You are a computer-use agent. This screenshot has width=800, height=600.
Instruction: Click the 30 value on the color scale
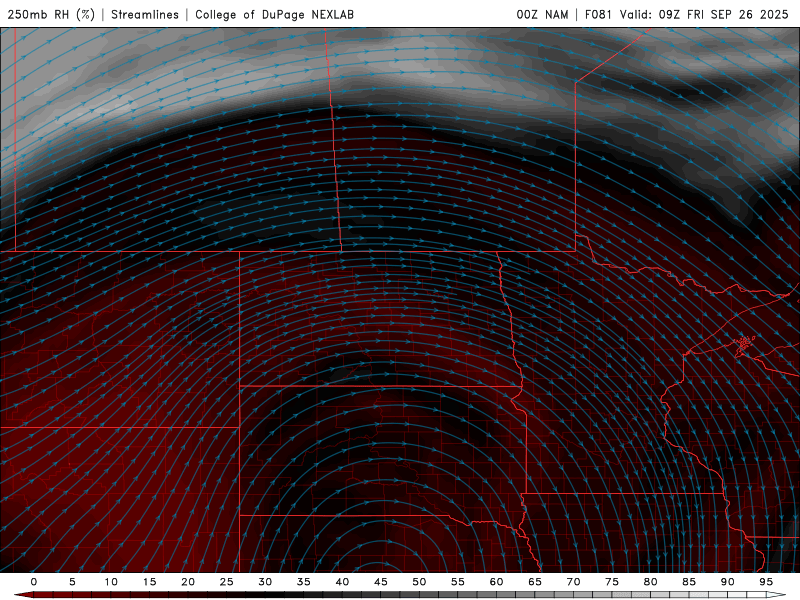(x=265, y=582)
